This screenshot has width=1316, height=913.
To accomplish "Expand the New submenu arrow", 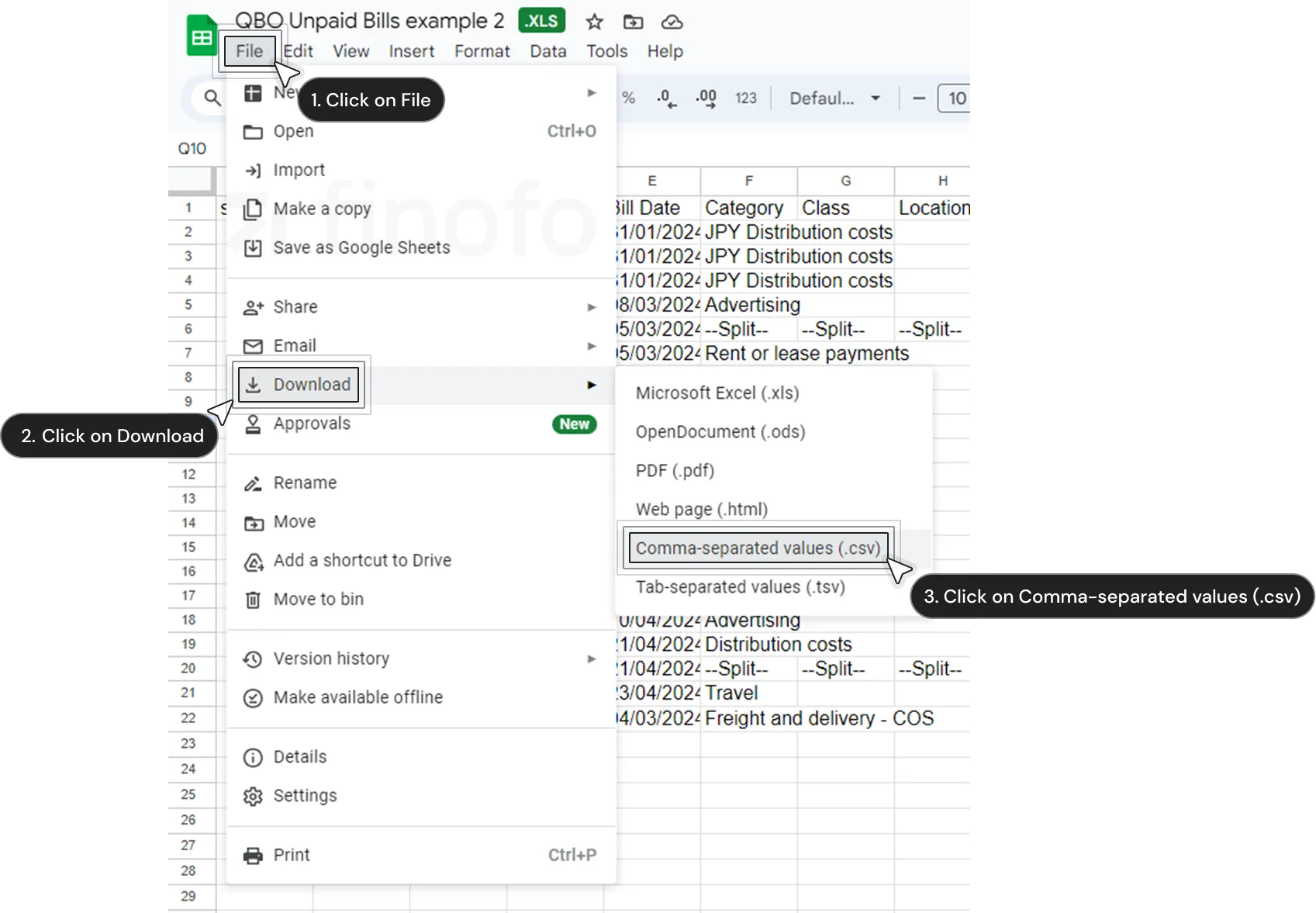I will (x=592, y=93).
